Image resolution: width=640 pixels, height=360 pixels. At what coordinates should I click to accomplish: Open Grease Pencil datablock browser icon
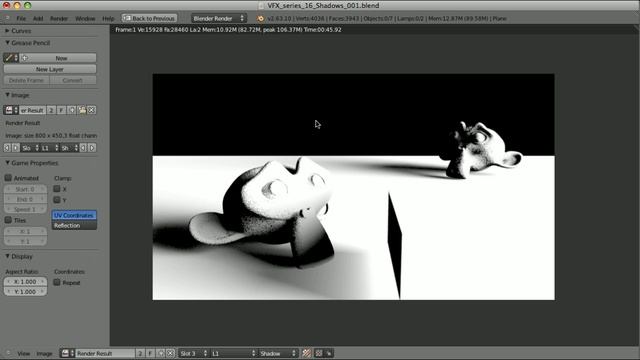11,58
